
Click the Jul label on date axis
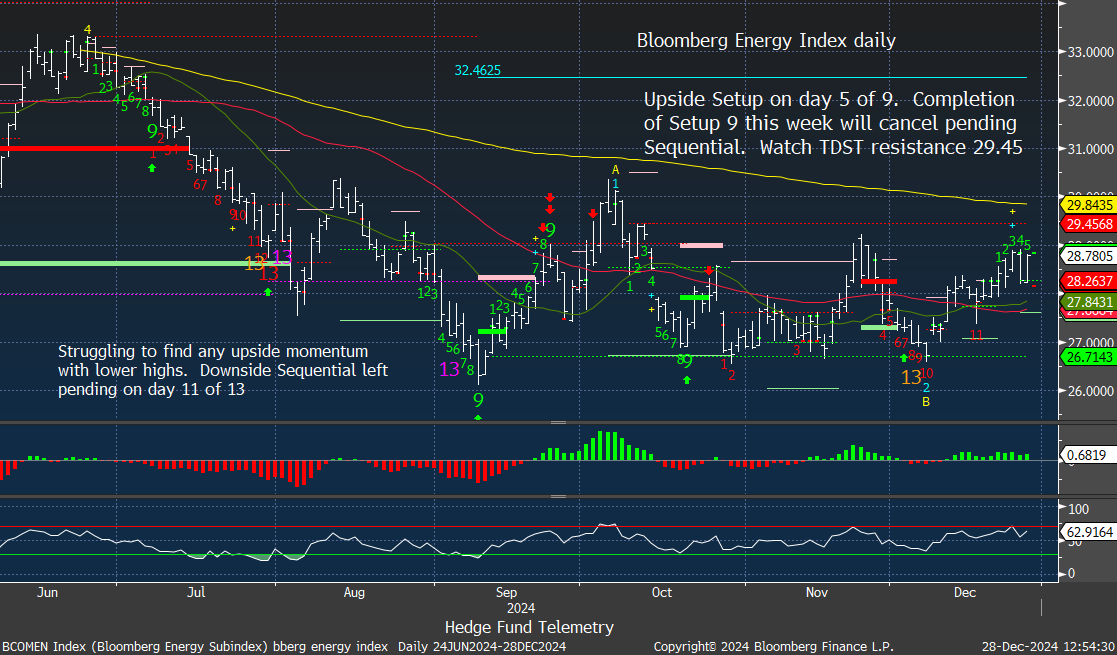(x=196, y=592)
